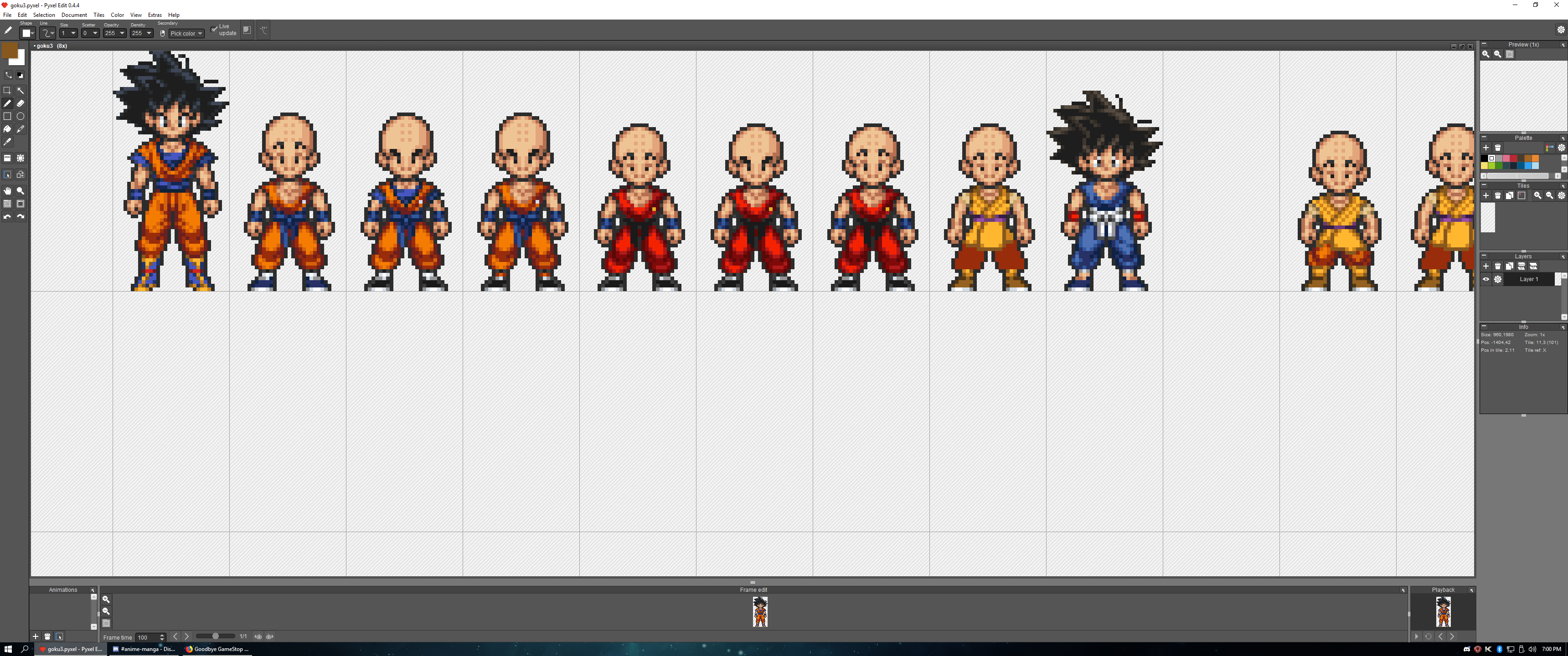Open Layer 1 settings gear

click(1498, 279)
